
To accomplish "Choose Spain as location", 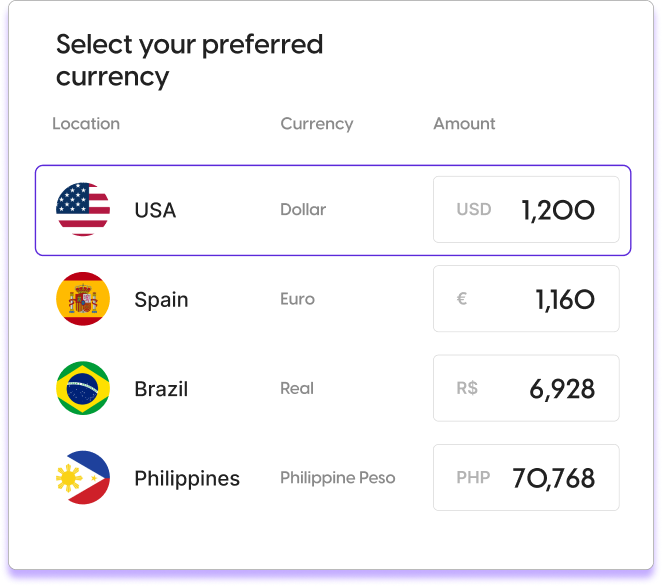I will [x=161, y=300].
